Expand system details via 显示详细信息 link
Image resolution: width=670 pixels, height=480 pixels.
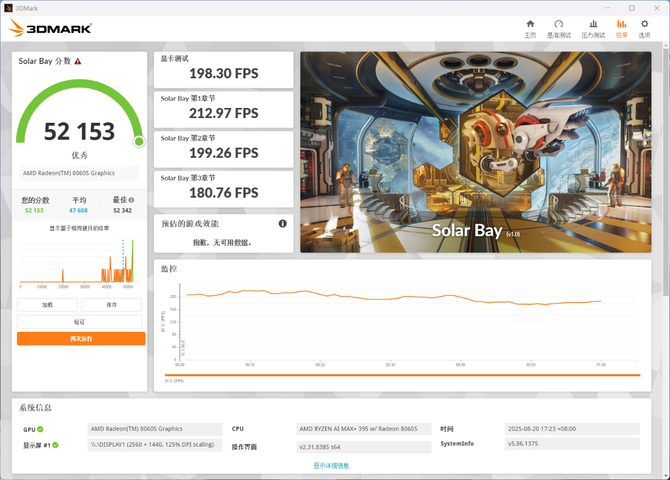[x=333, y=465]
